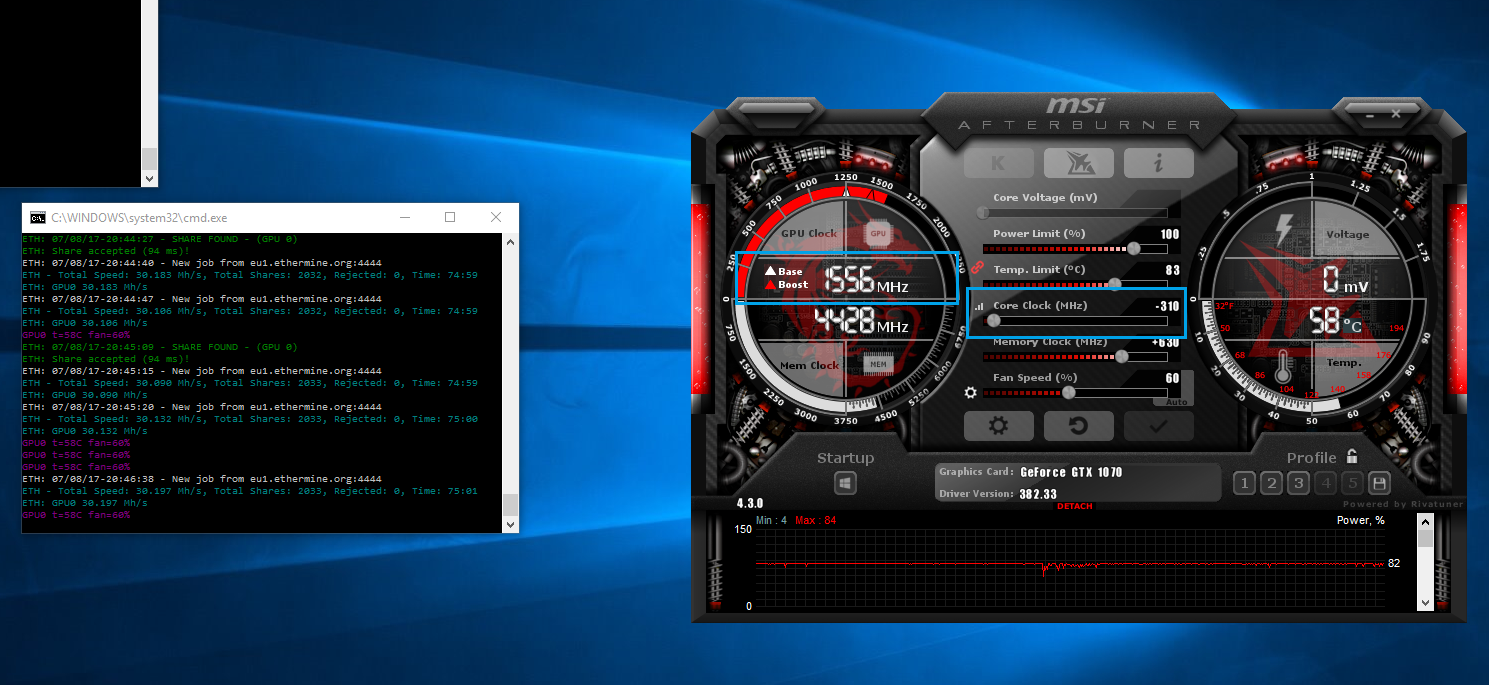
Task: Click the 58 °C temperature readout
Action: pos(1335,320)
